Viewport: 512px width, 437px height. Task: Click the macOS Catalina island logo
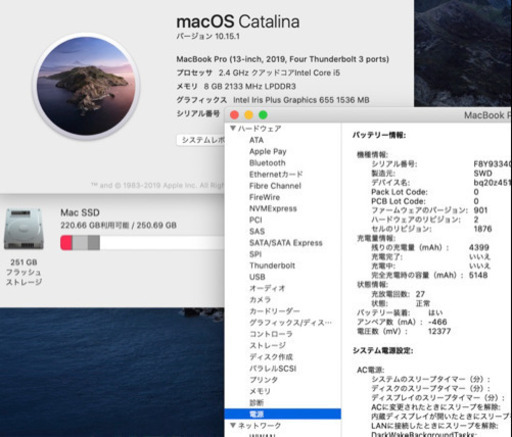[86, 86]
